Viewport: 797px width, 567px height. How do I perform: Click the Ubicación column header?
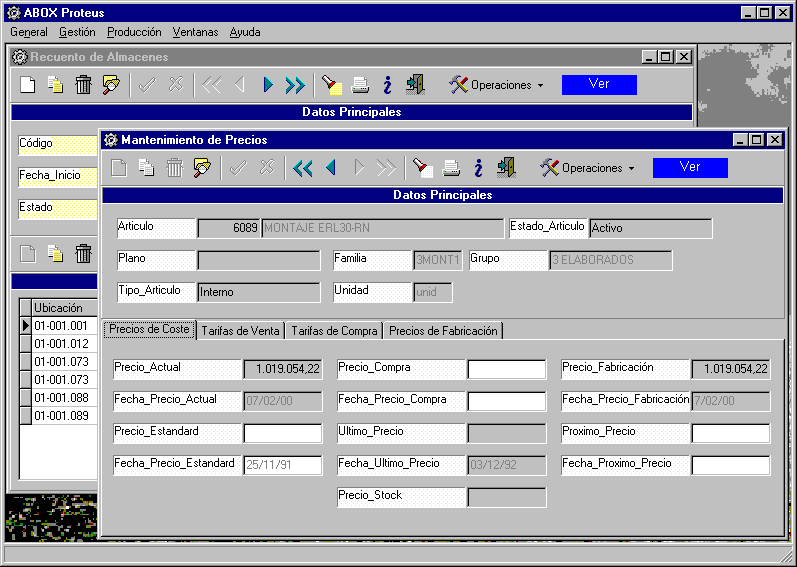coord(65,308)
